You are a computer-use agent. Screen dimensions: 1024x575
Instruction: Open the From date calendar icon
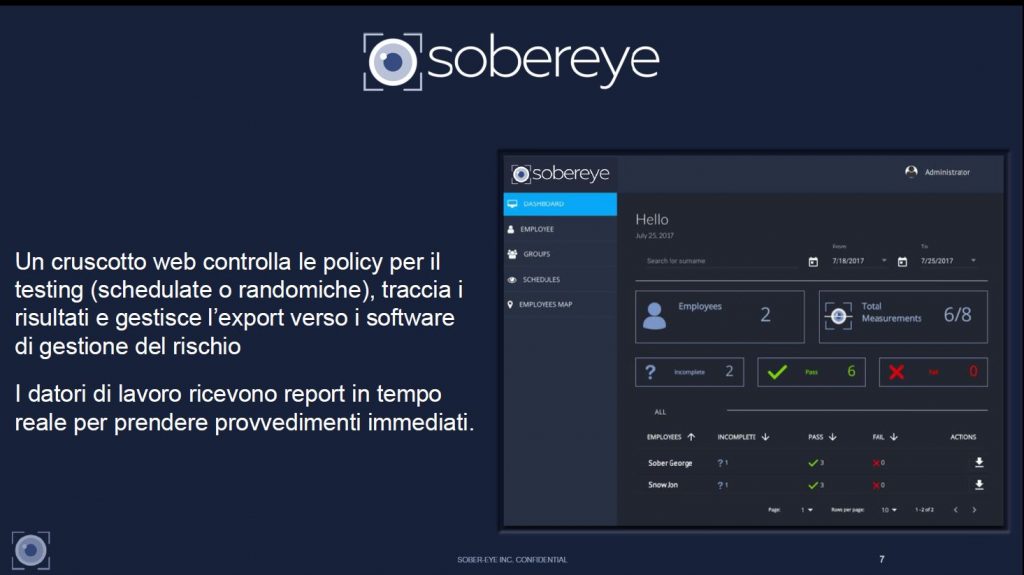coord(813,262)
